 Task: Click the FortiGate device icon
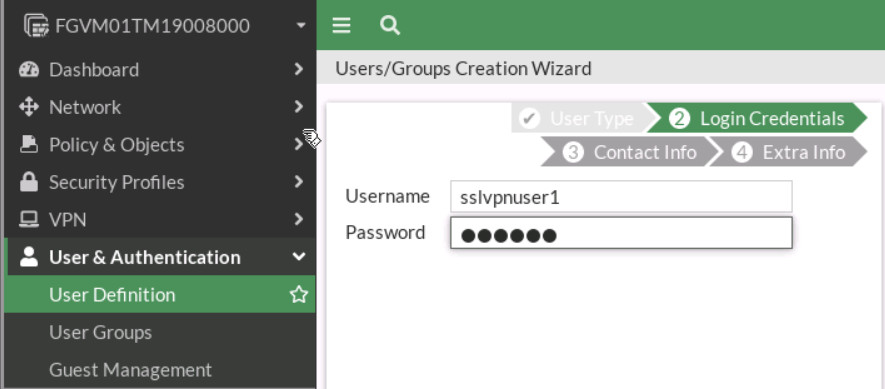click(x=37, y=25)
